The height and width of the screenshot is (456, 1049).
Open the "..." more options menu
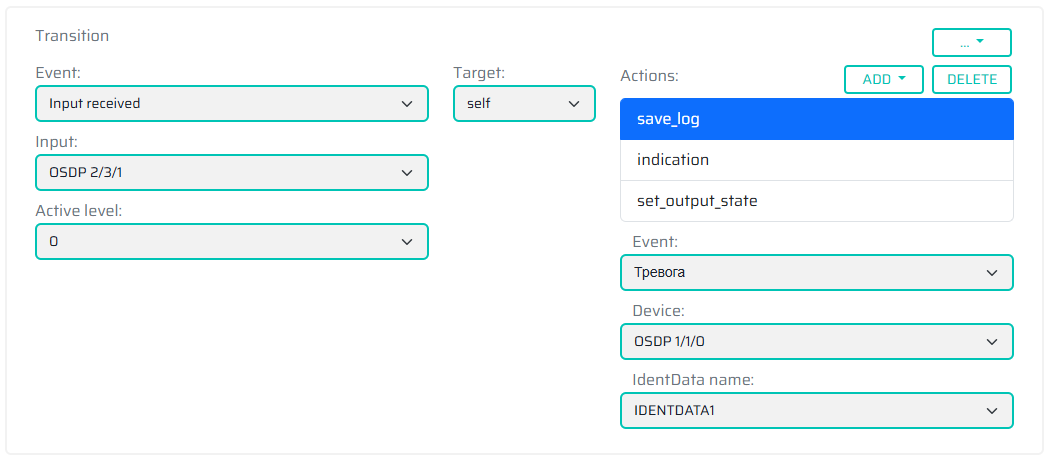click(971, 42)
